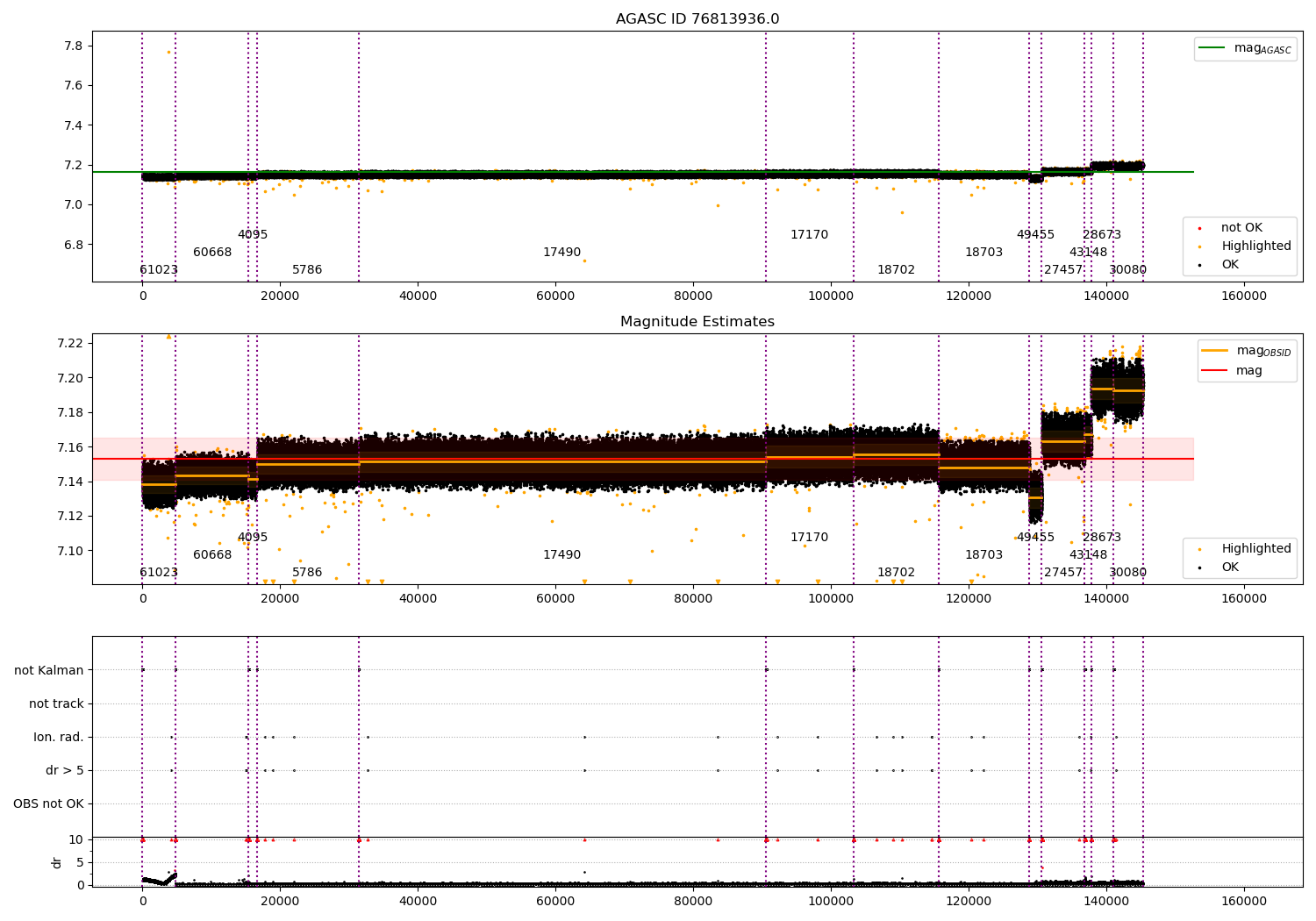Click 'not OK' legend entry in top plot
This screenshot has height=921, width=1316.
(x=1241, y=228)
